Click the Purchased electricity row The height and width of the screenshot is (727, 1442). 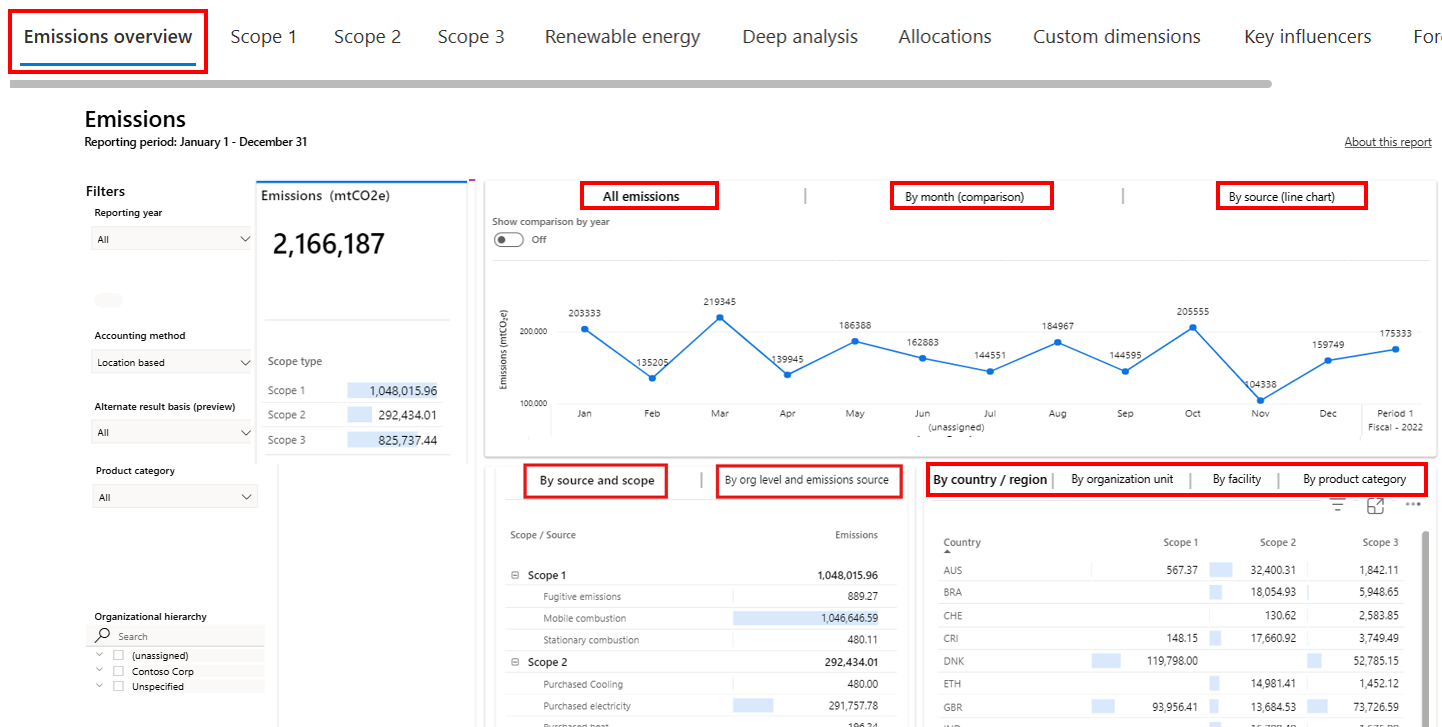(x=701, y=706)
